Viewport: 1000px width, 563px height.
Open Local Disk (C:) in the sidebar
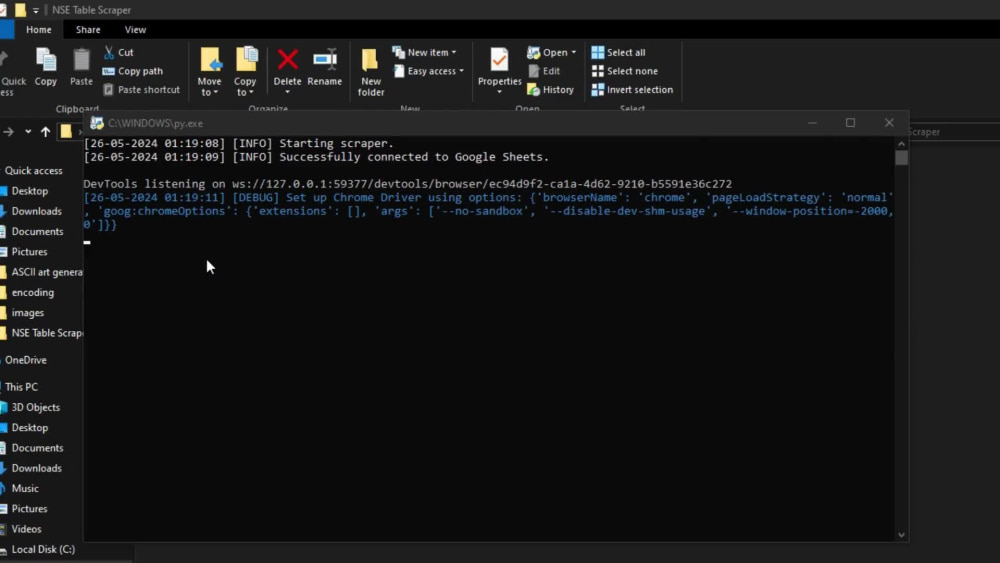click(x=43, y=549)
